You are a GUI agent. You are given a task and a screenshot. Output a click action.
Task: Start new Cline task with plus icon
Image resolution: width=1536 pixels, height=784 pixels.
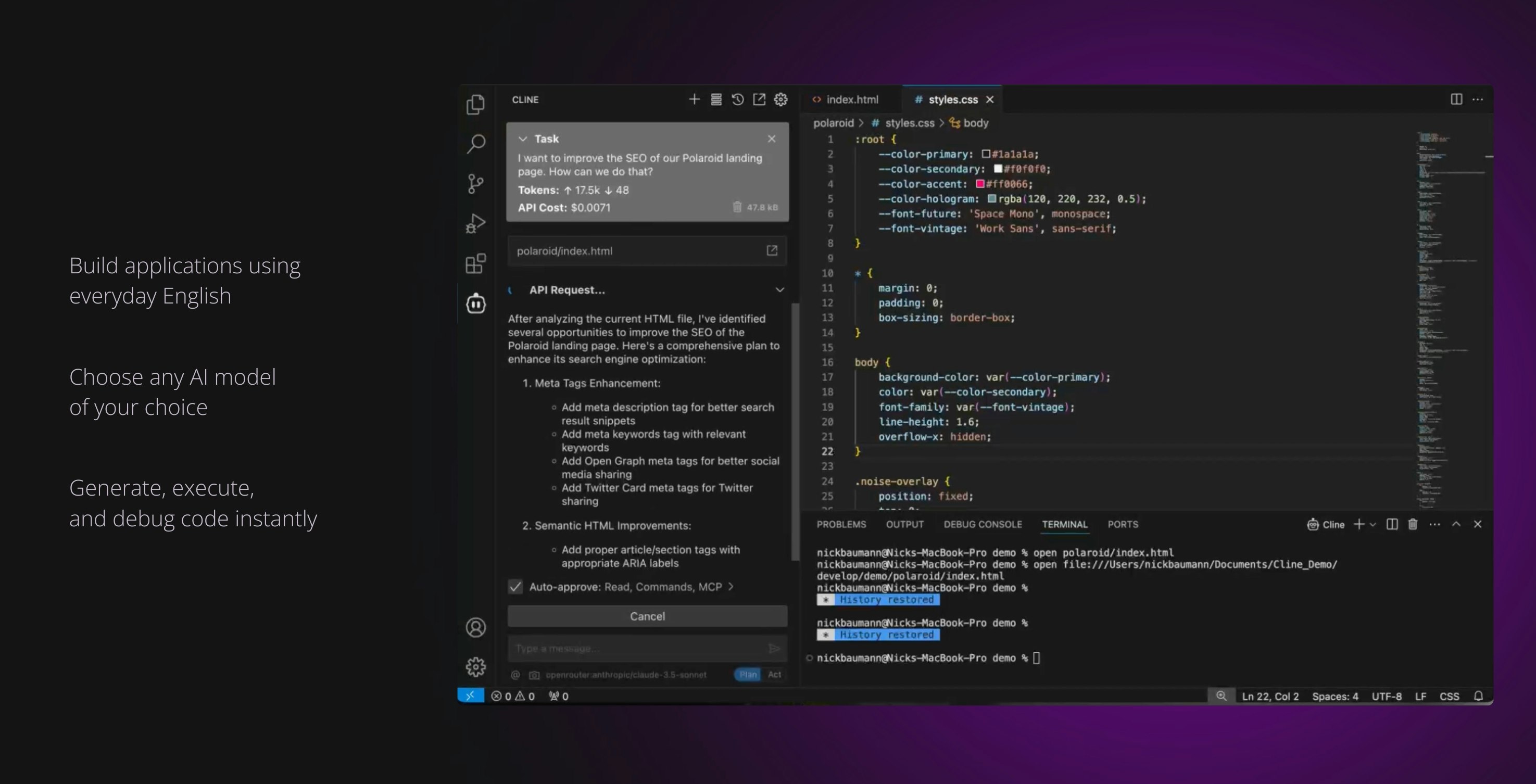click(x=694, y=99)
